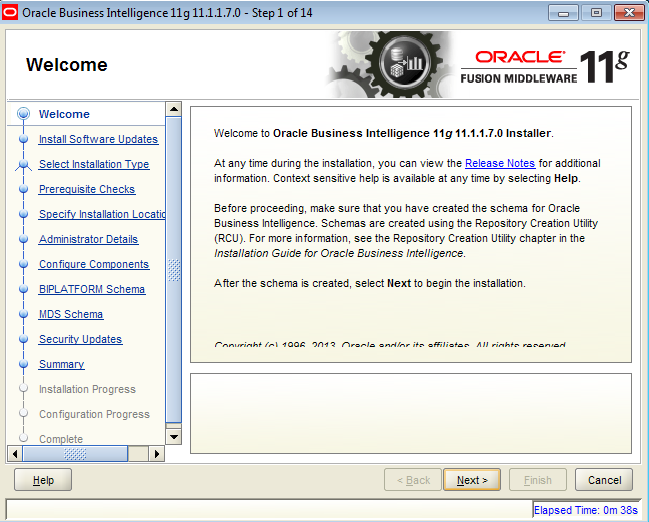Click the Configuration Progress step bullet
This screenshot has height=522, width=649.
(x=24, y=413)
